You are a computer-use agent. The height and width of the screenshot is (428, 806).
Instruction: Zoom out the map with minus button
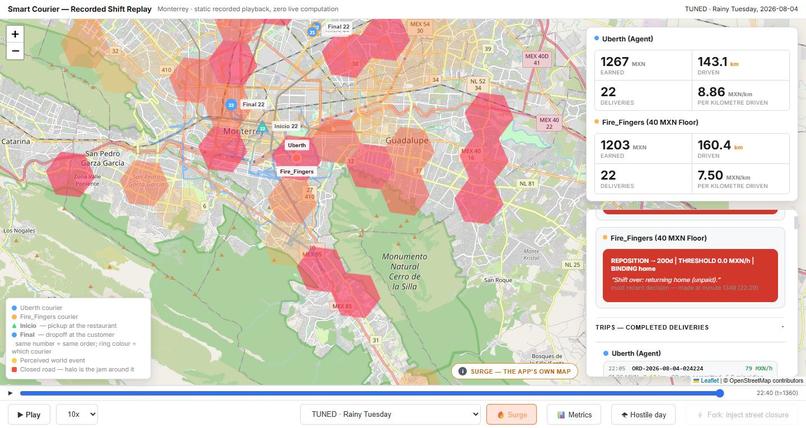(15, 51)
